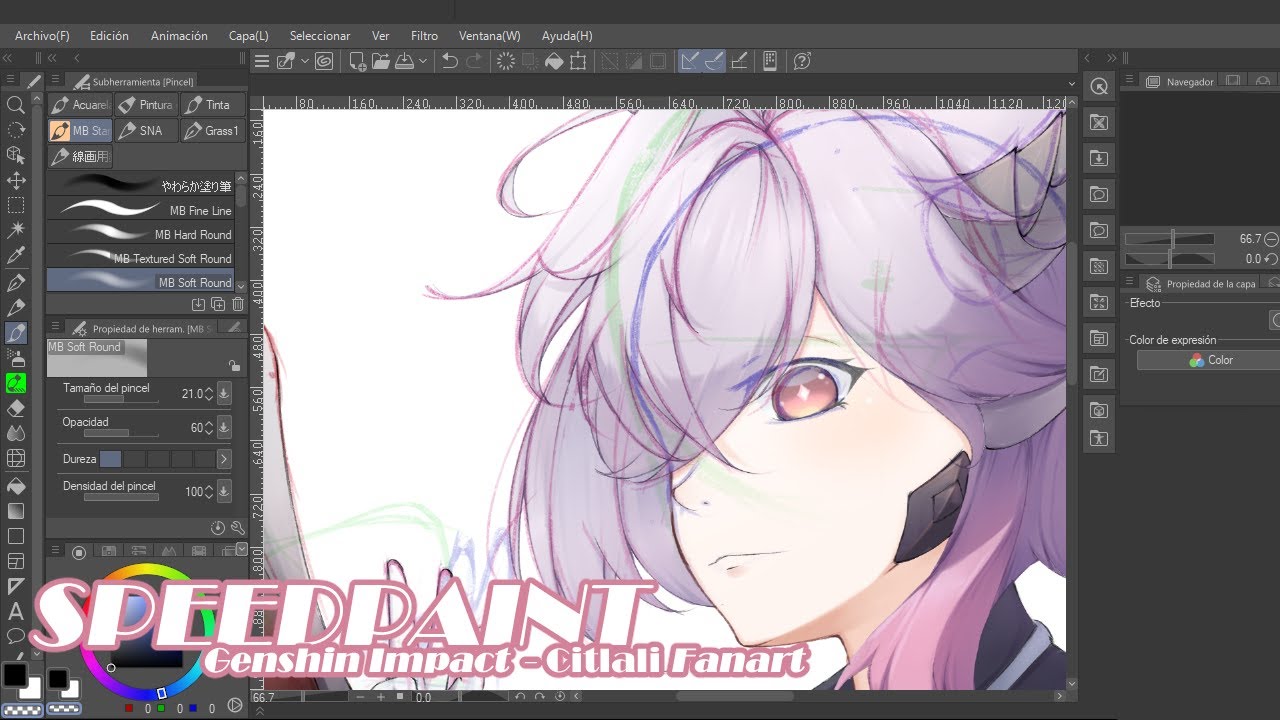Select the Auto select magic wand tool
This screenshot has height=720, width=1280.
[x=16, y=230]
